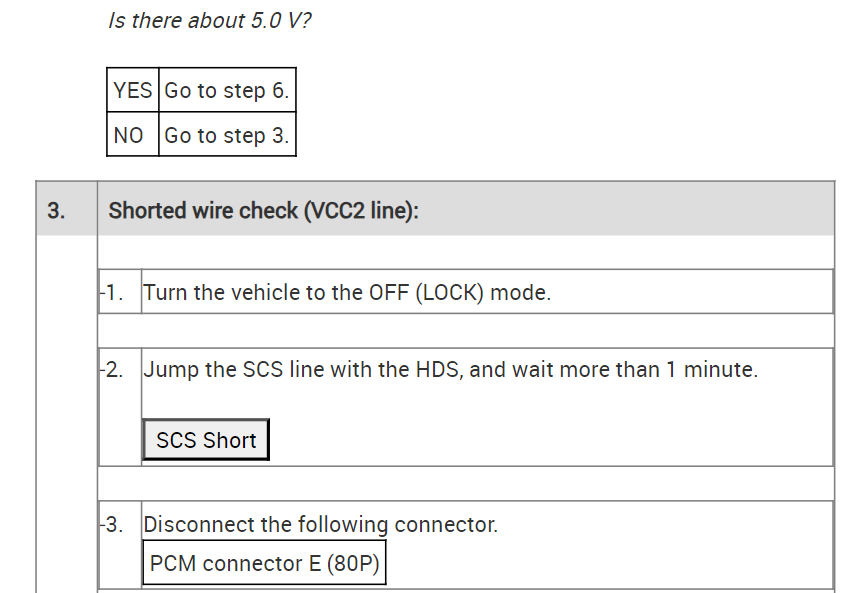This screenshot has width=847, height=593.
Task: Click '(LOCK)' in the first substep
Action: [x=448, y=293]
